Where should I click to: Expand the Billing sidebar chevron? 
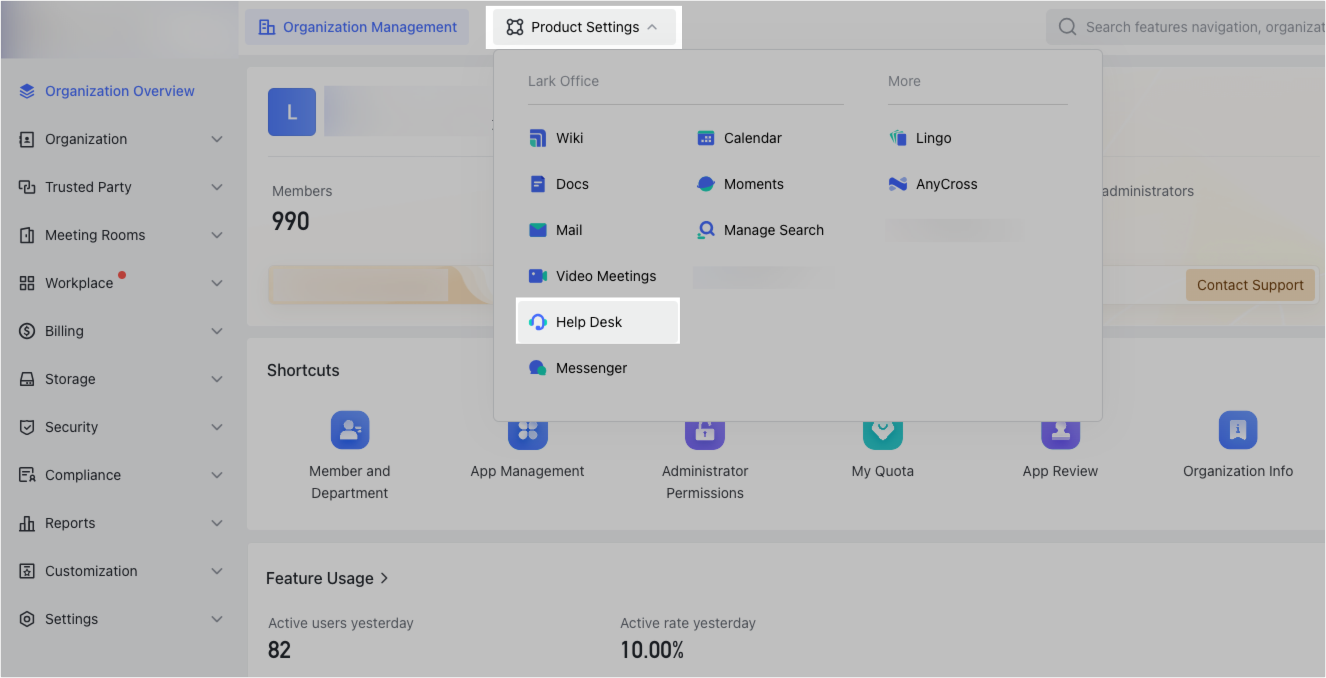tap(217, 331)
